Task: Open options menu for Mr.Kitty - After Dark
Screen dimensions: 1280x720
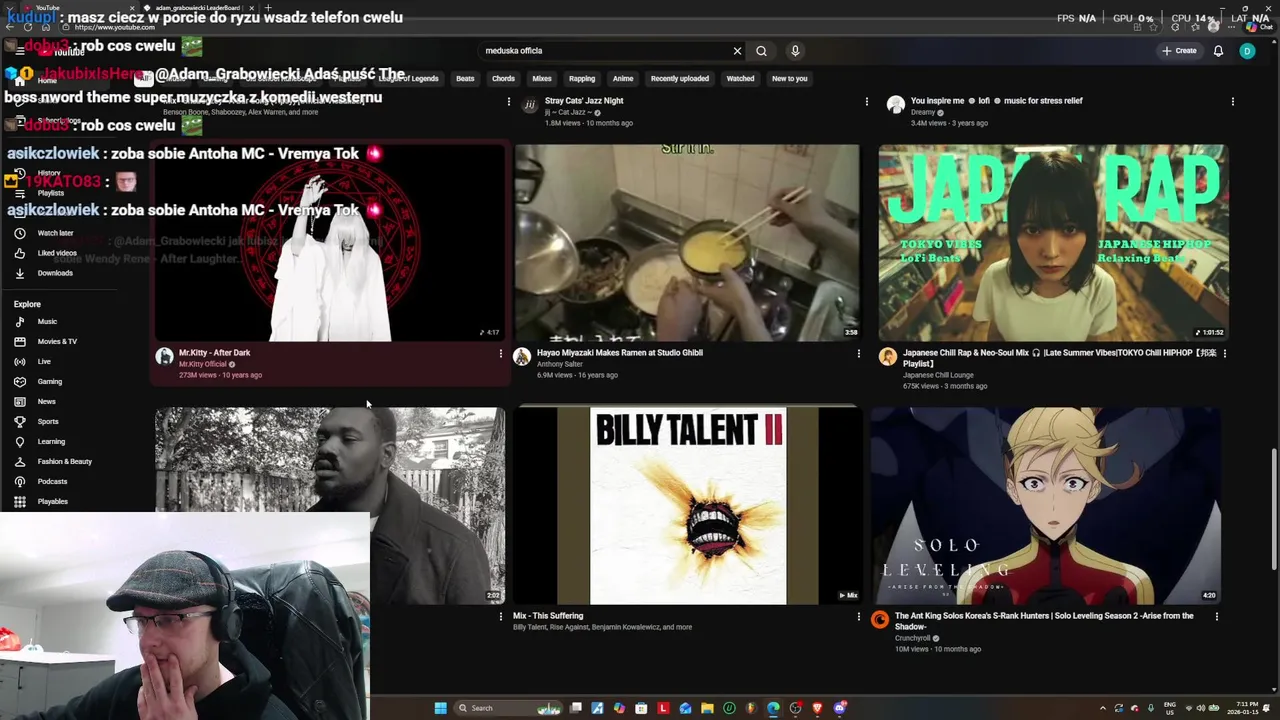Action: [501, 353]
